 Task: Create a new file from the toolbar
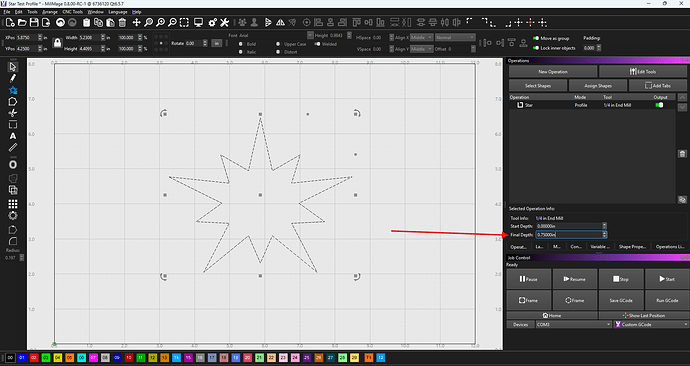point(11,22)
